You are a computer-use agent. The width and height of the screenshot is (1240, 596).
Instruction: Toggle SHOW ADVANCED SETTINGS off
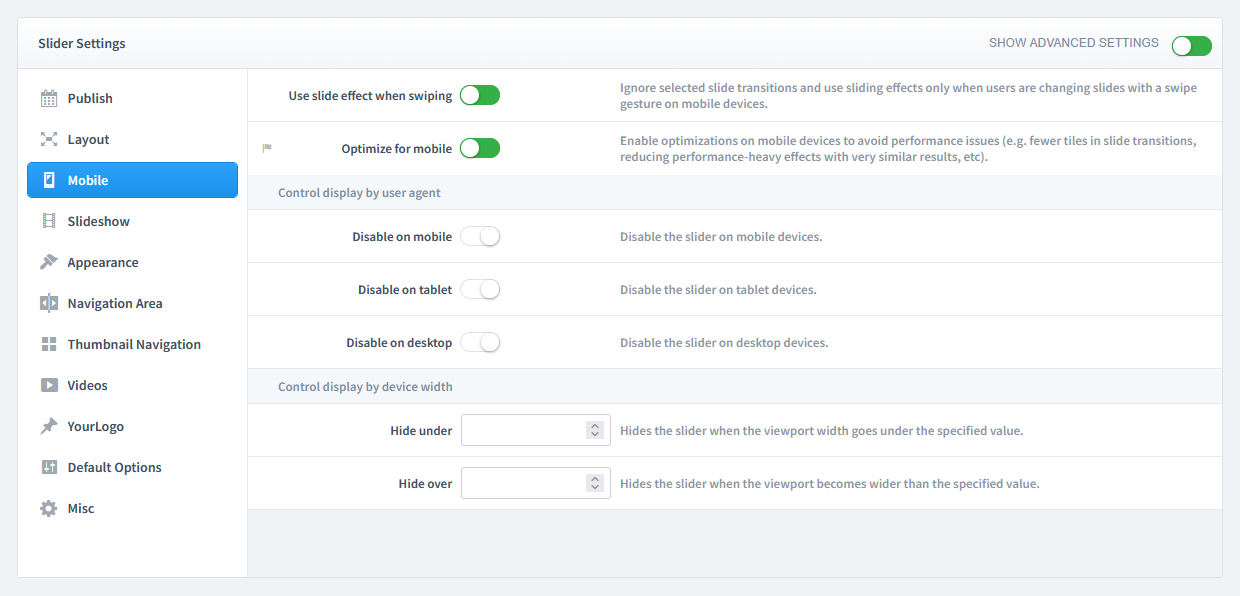click(1191, 46)
